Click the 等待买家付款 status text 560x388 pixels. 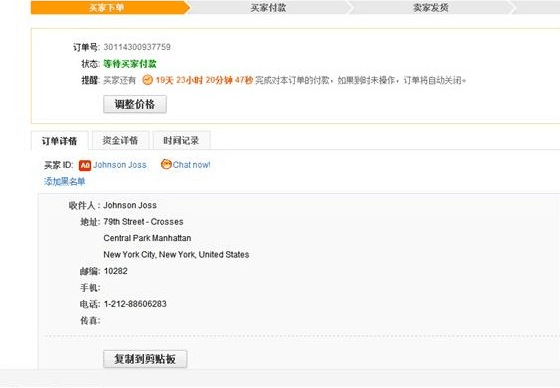130,64
